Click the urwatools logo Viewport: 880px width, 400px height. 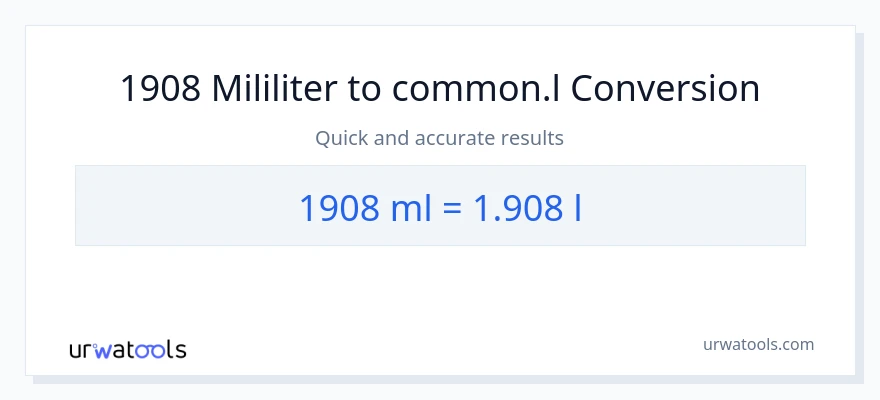tap(127, 349)
